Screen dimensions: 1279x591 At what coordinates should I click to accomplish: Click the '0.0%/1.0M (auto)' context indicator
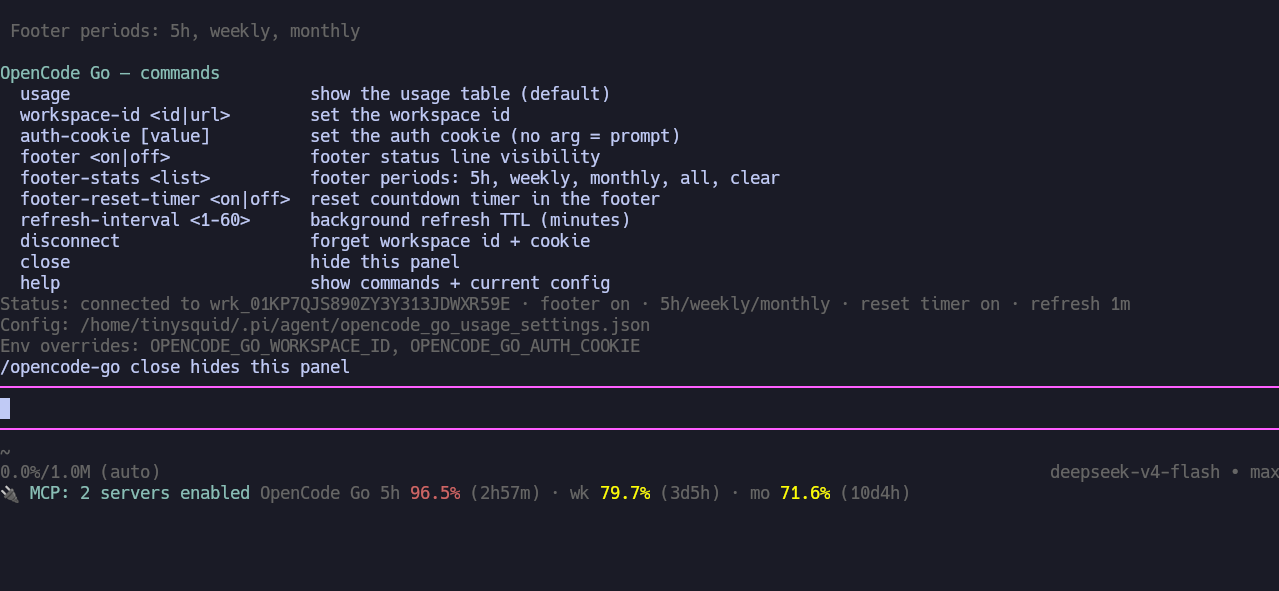coord(80,472)
